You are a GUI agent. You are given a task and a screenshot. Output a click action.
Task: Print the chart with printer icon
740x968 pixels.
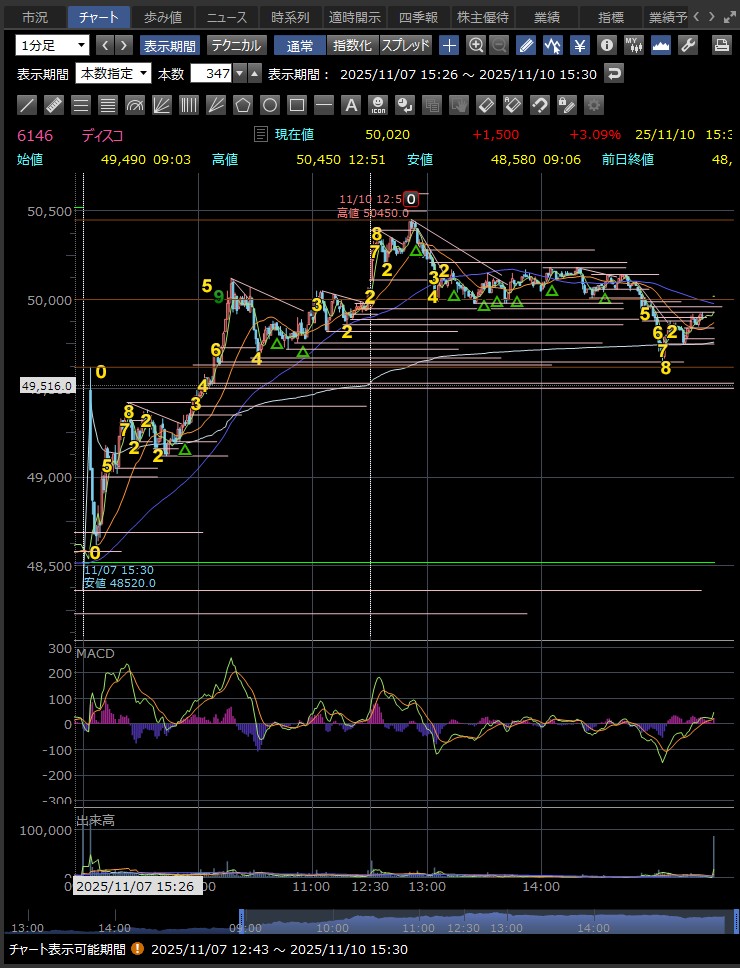coord(721,45)
